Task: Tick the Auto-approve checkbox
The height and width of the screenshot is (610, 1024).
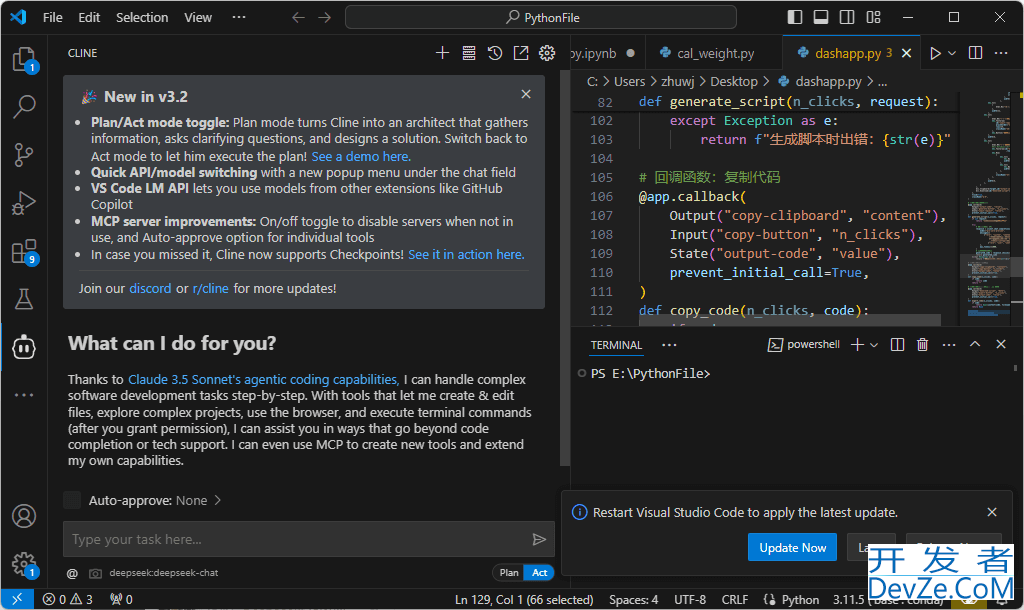Action: [x=72, y=500]
